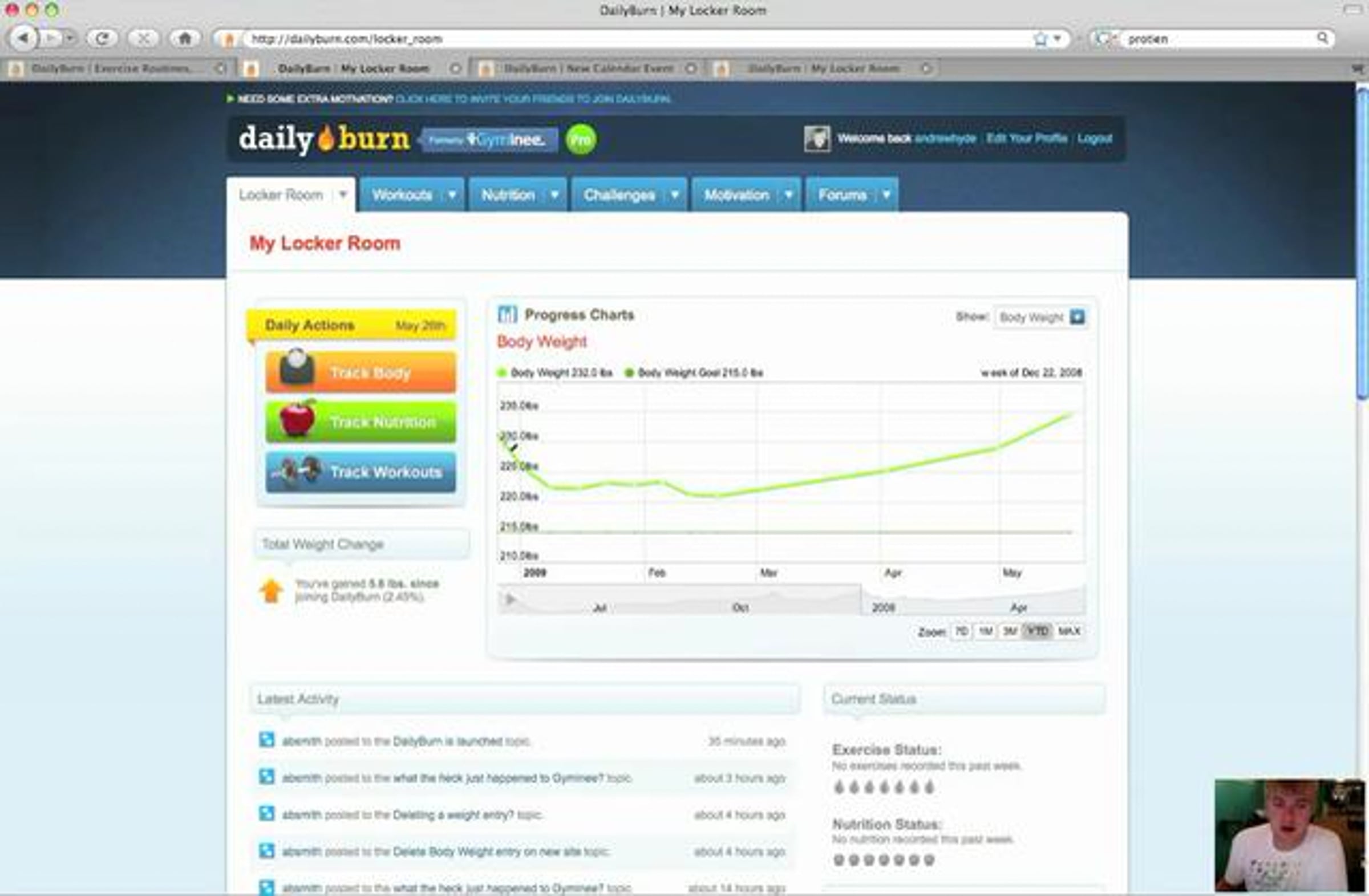
Task: Click the 'Formerly Gyminee' badge
Action: pyautogui.click(x=489, y=140)
